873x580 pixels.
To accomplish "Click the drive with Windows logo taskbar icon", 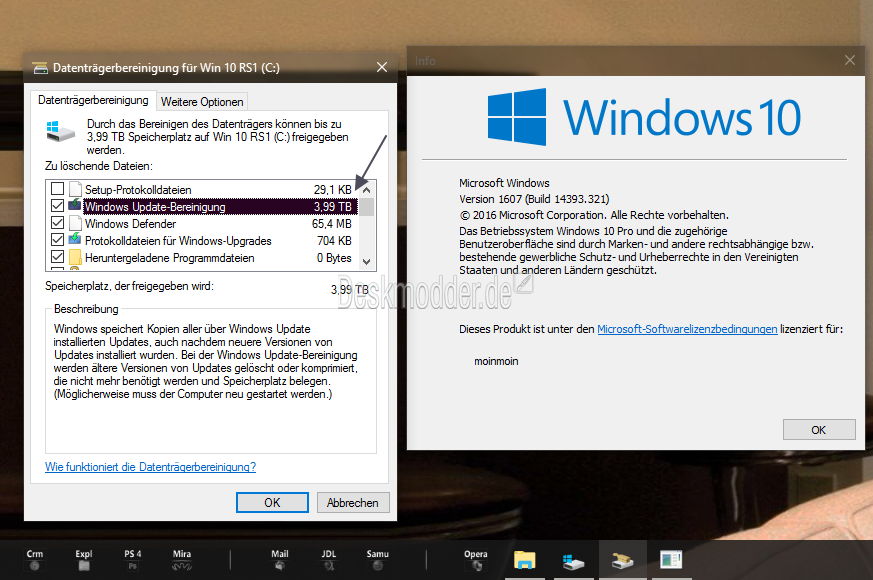I will click(573, 561).
